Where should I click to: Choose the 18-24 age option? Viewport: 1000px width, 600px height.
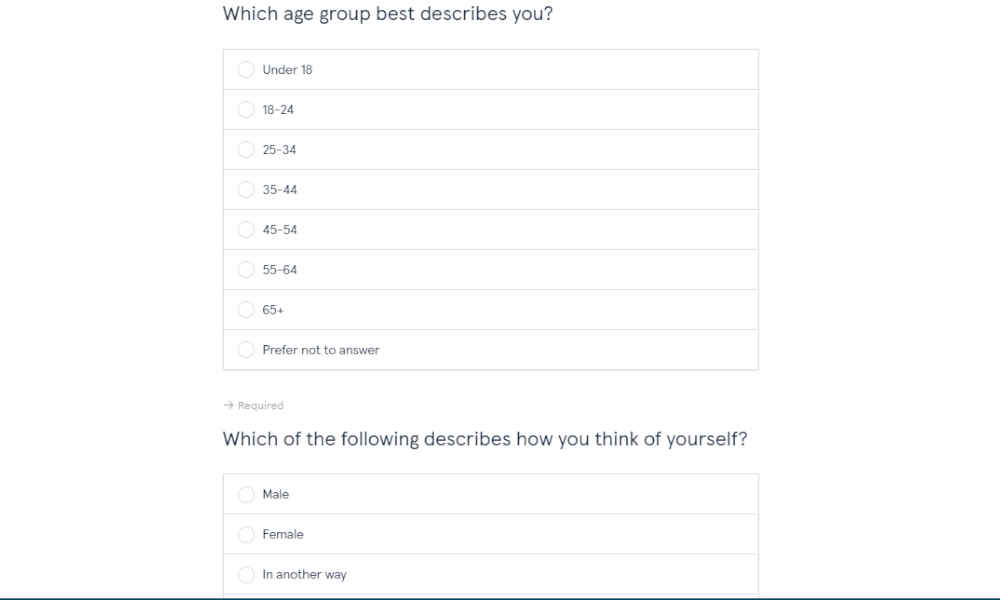pos(246,110)
